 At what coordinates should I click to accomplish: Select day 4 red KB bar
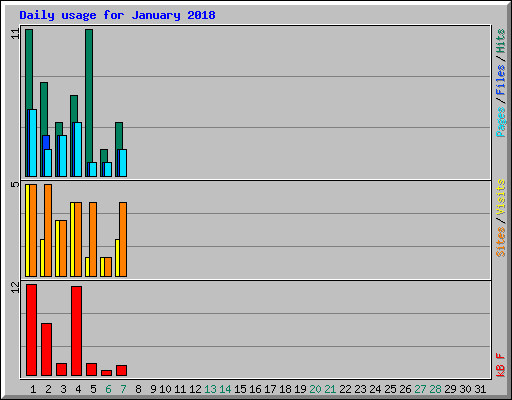coord(76,331)
